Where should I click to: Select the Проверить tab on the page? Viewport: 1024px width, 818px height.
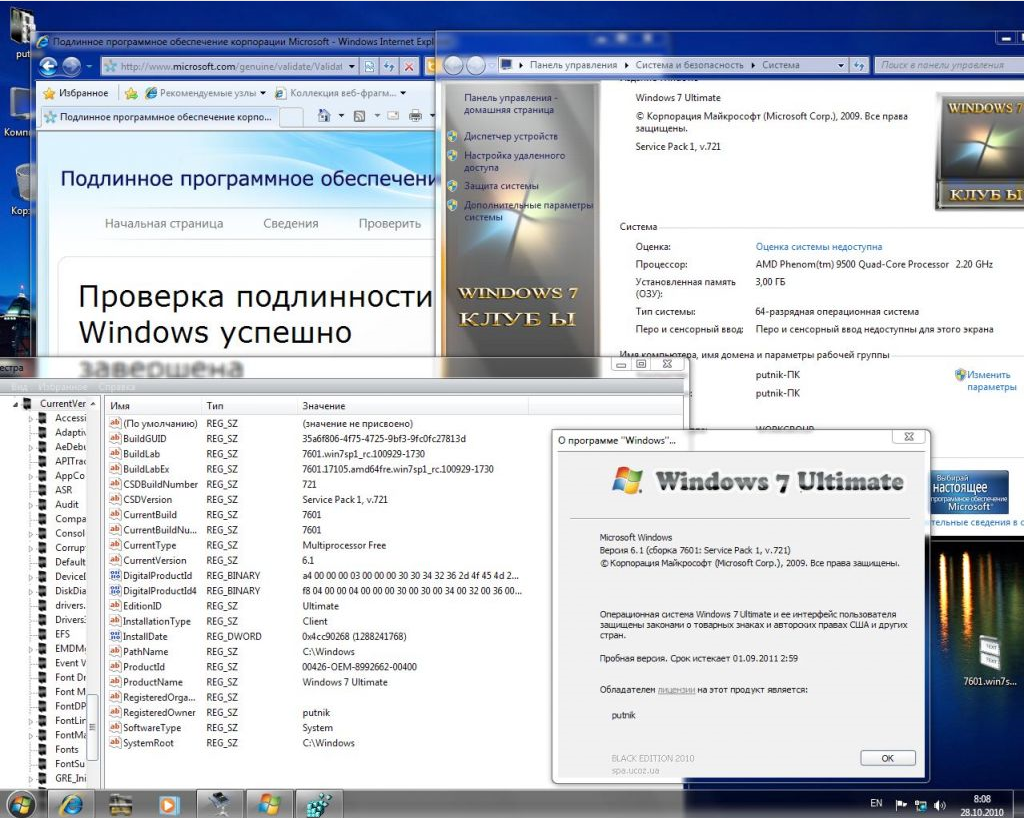[390, 224]
